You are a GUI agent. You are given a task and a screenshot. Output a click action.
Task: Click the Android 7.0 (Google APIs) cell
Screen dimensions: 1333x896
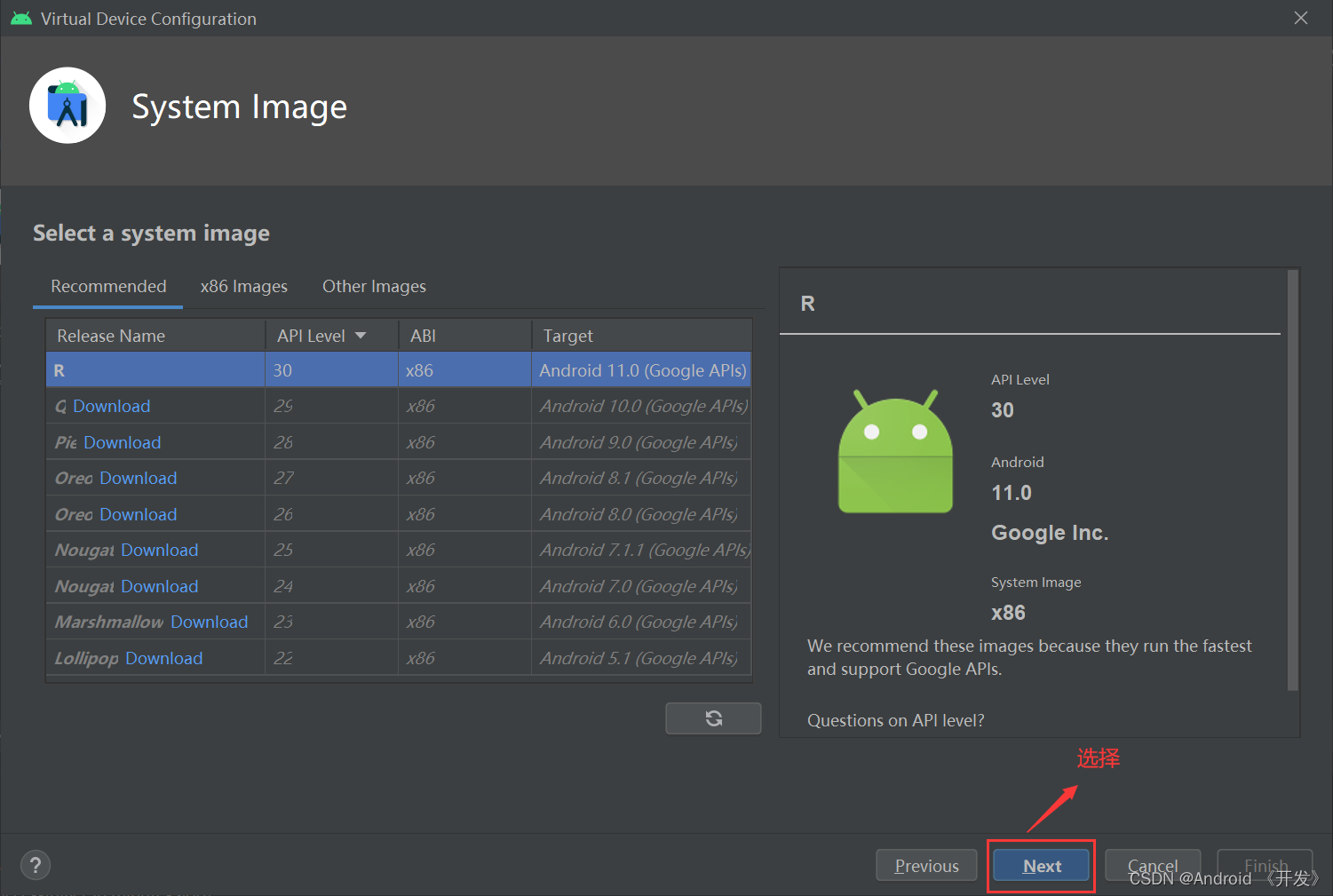pos(641,586)
